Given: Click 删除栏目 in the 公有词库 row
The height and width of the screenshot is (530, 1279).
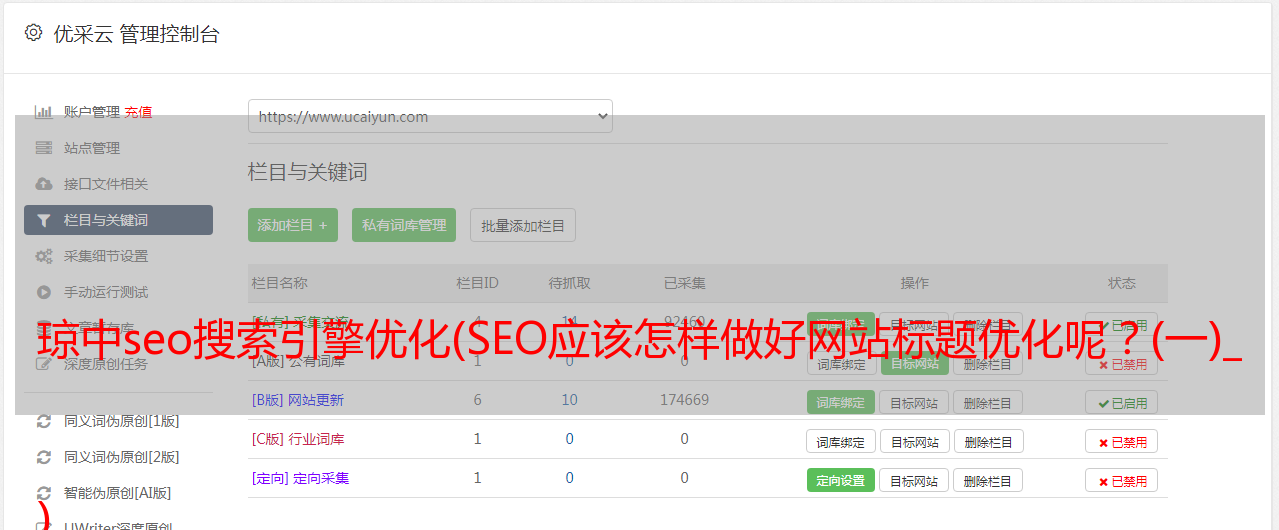Looking at the screenshot, I should click(988, 364).
